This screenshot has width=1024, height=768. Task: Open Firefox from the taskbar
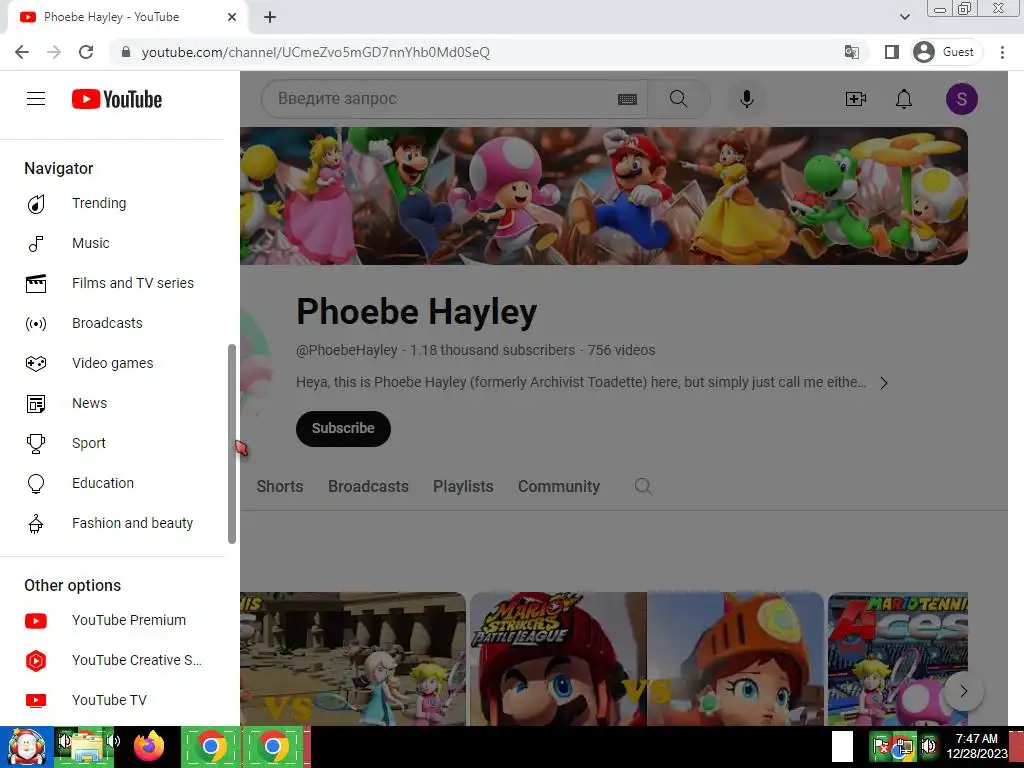click(x=149, y=746)
